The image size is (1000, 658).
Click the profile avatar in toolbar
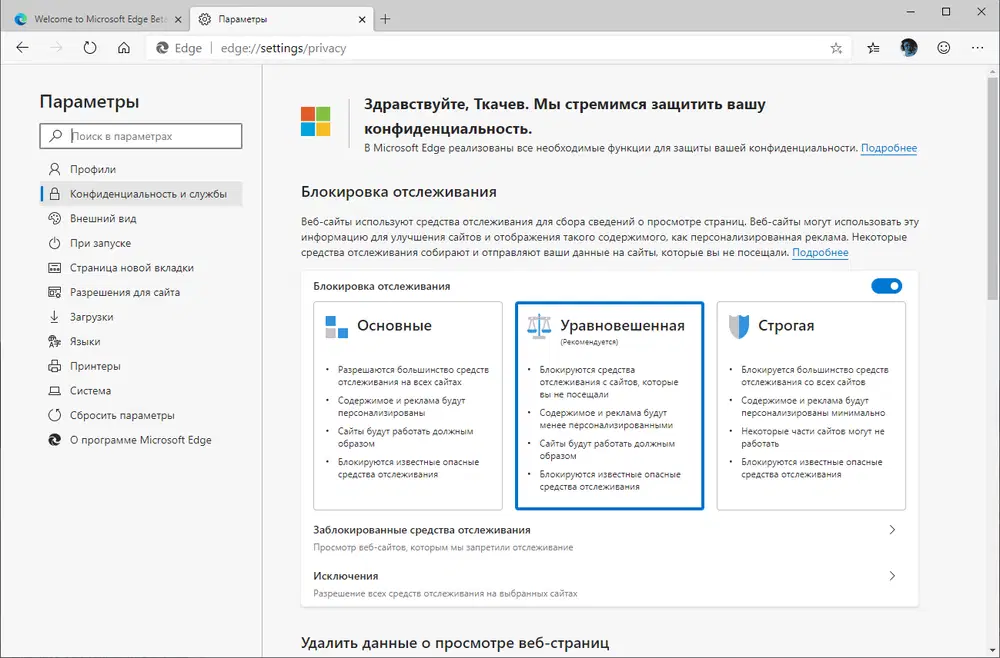pos(908,47)
